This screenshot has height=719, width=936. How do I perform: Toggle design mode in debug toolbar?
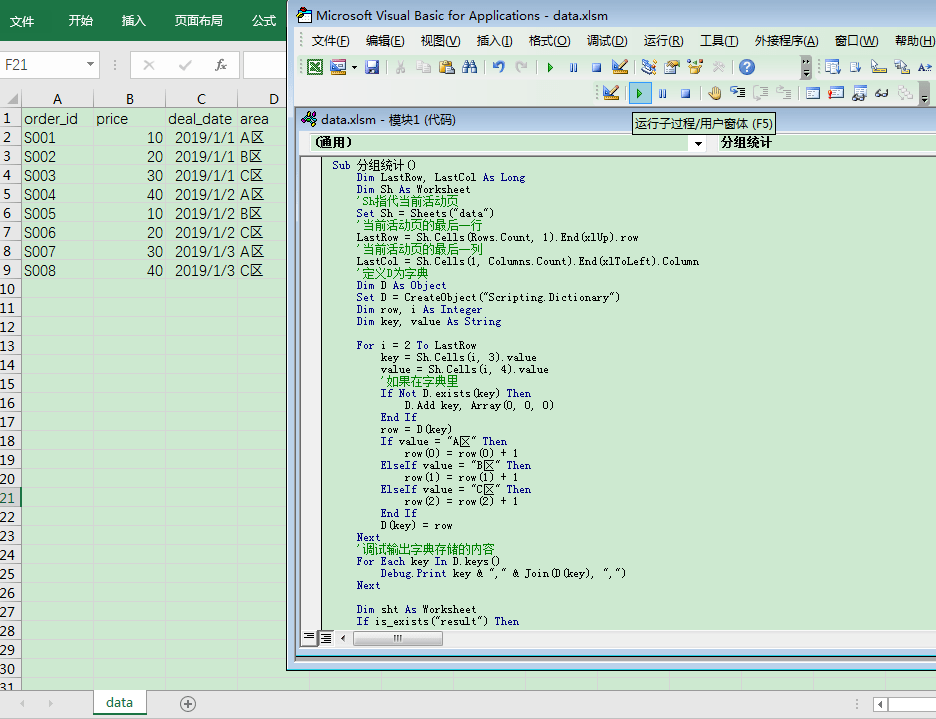[x=611, y=93]
